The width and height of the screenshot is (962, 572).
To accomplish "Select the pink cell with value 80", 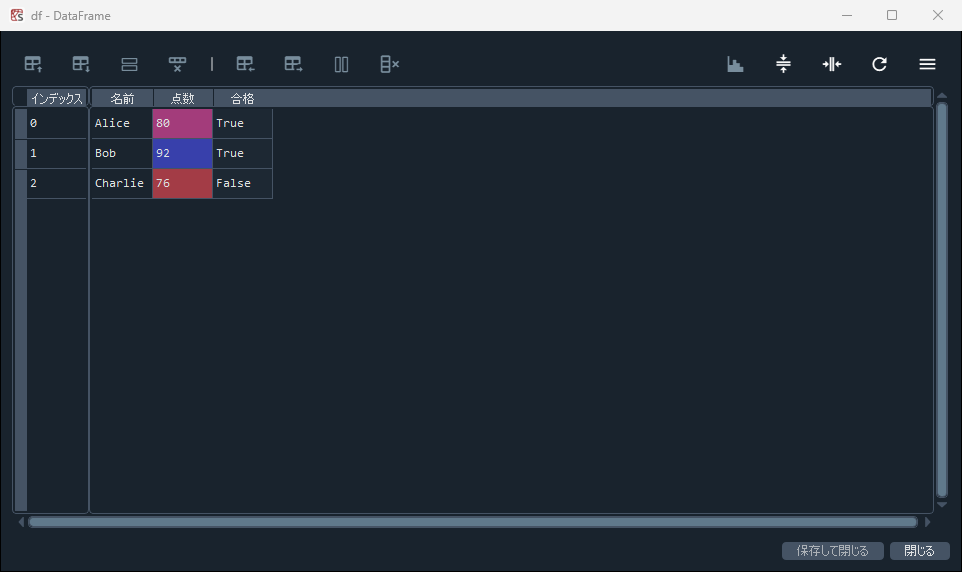I will [182, 123].
